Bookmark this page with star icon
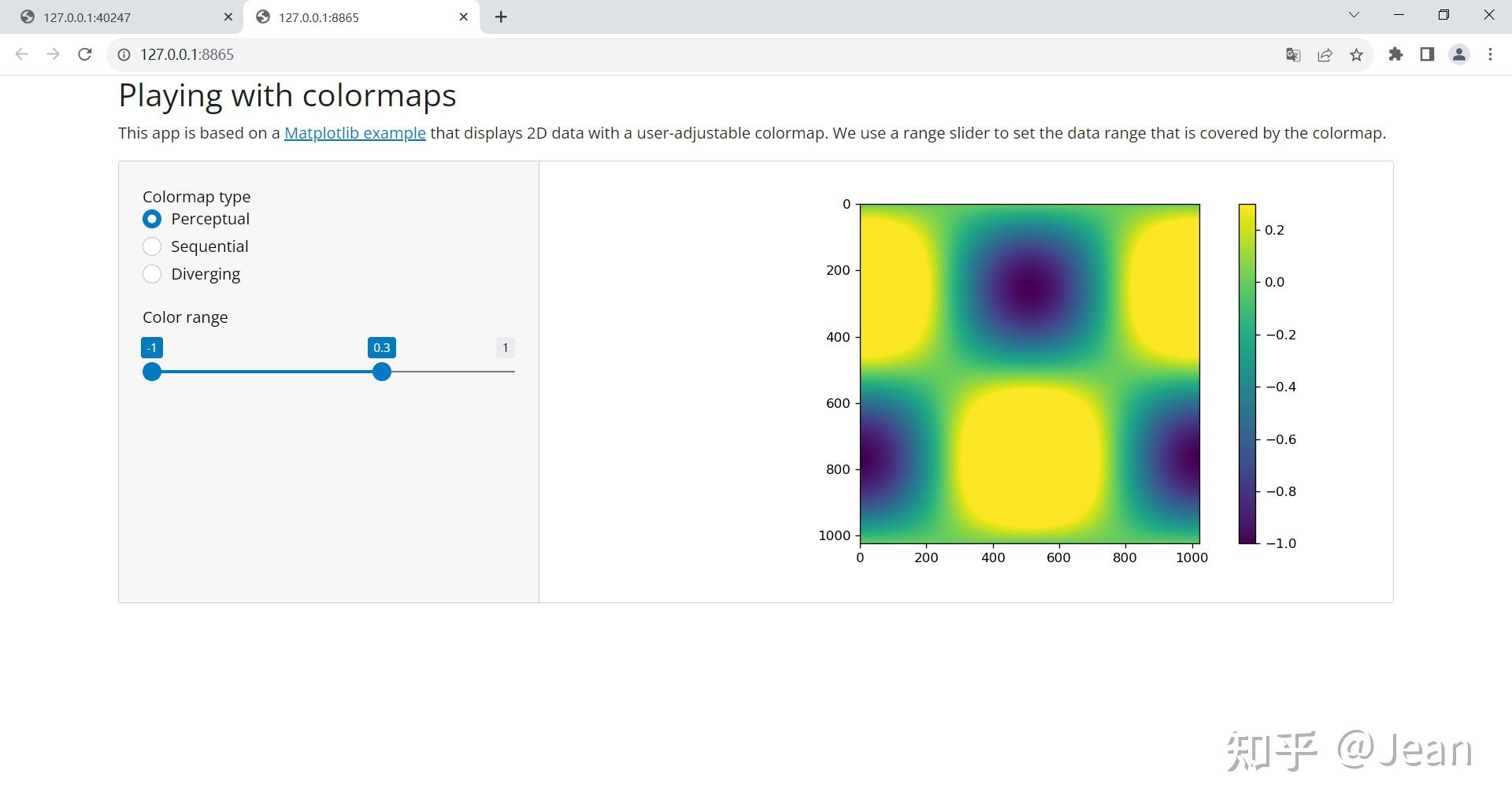 tap(1356, 54)
